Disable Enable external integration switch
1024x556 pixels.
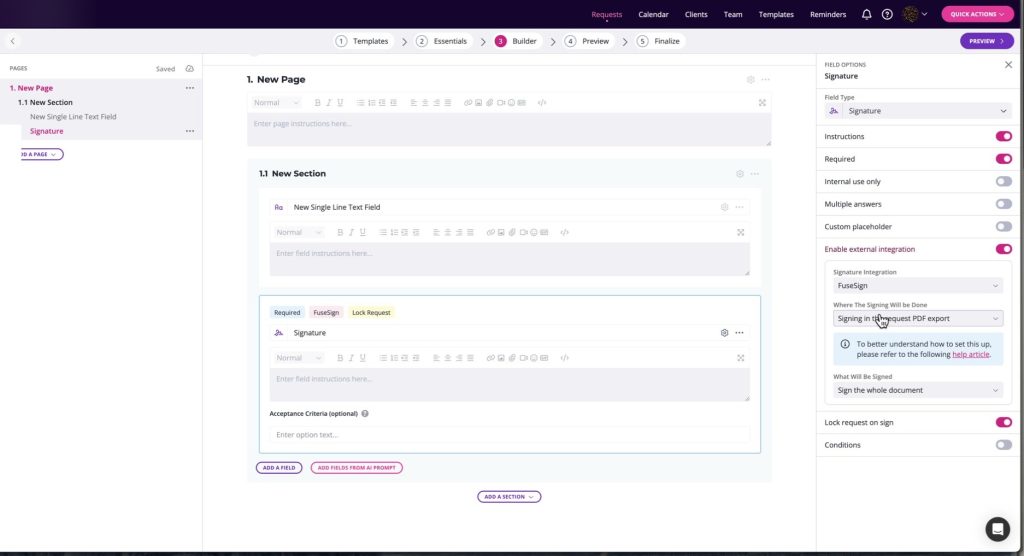click(1003, 249)
